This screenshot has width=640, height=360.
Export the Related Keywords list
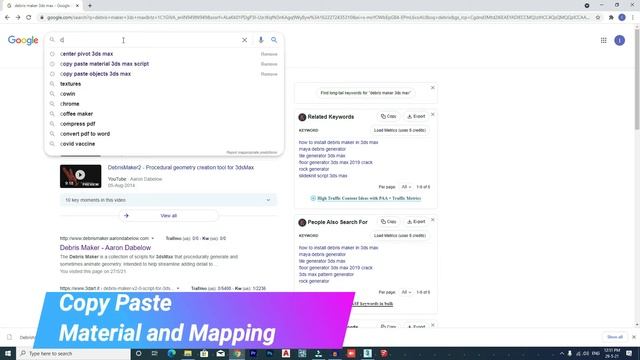tap(416, 116)
